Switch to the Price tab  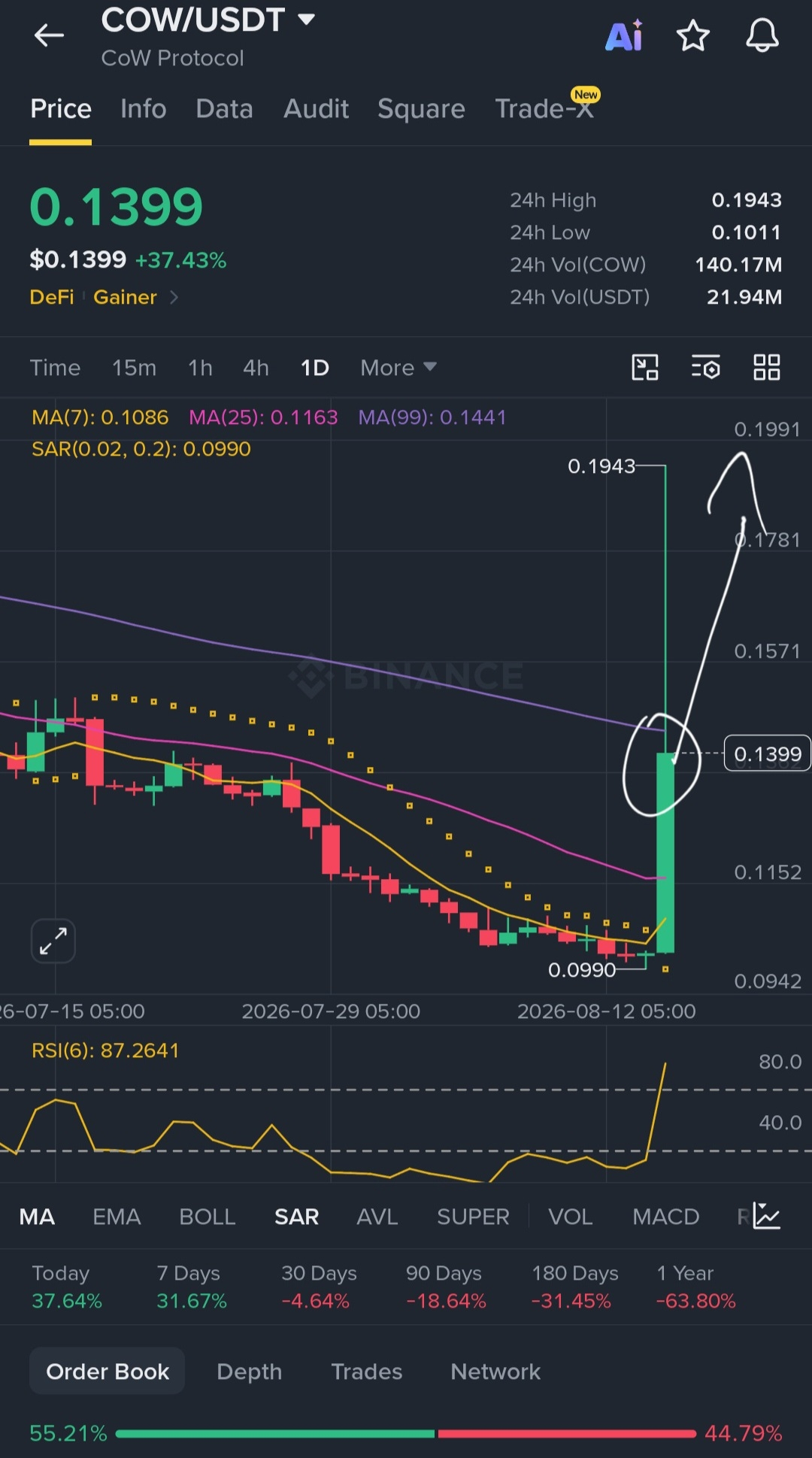[x=61, y=109]
